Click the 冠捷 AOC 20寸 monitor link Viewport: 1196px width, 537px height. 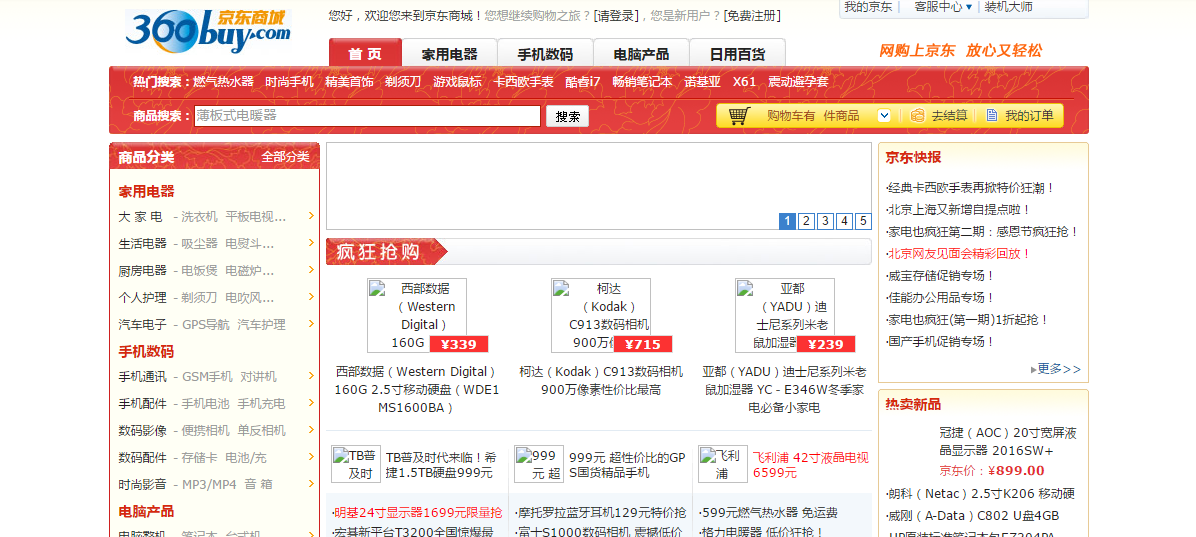pos(1008,442)
